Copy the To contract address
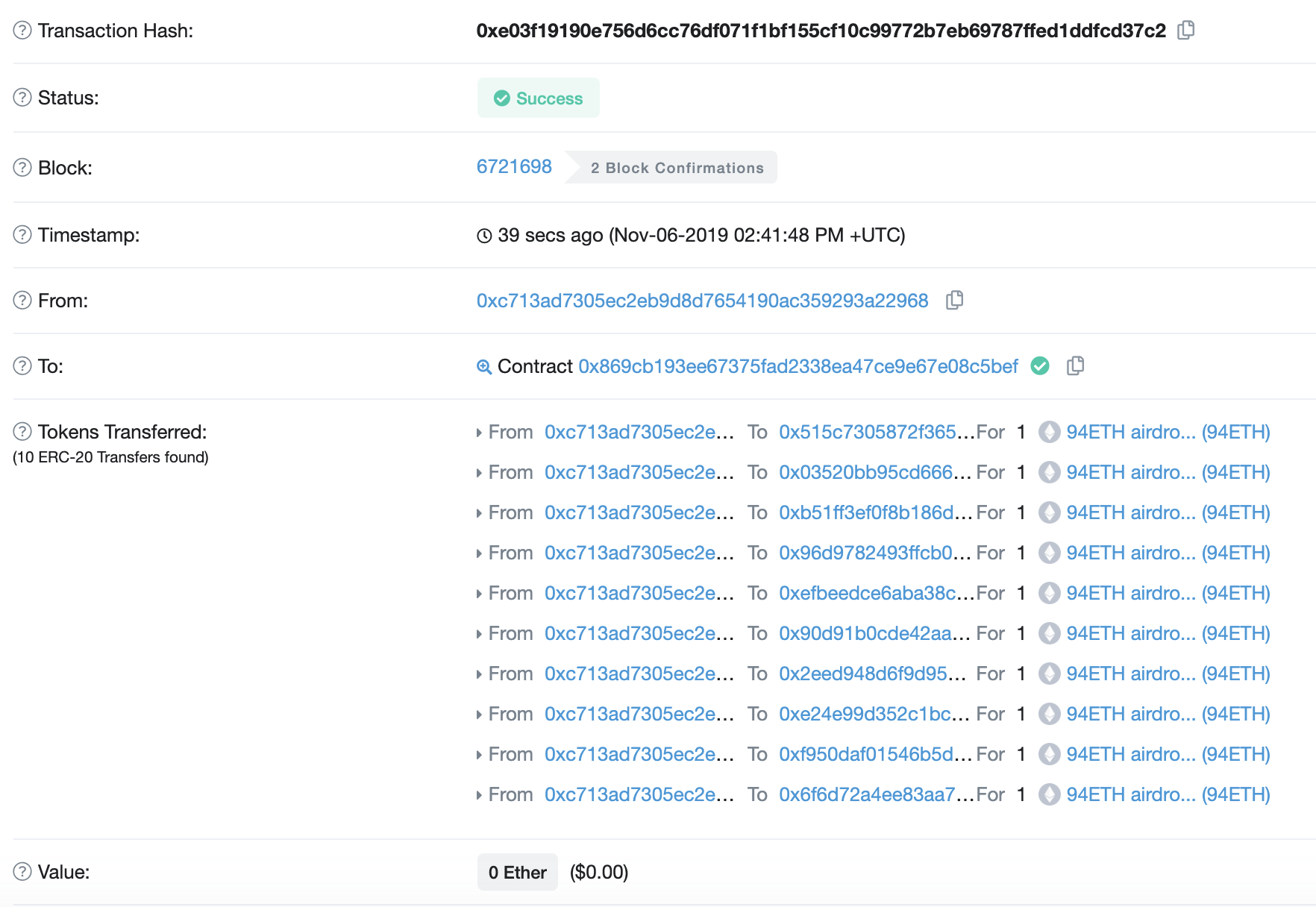 click(1075, 366)
